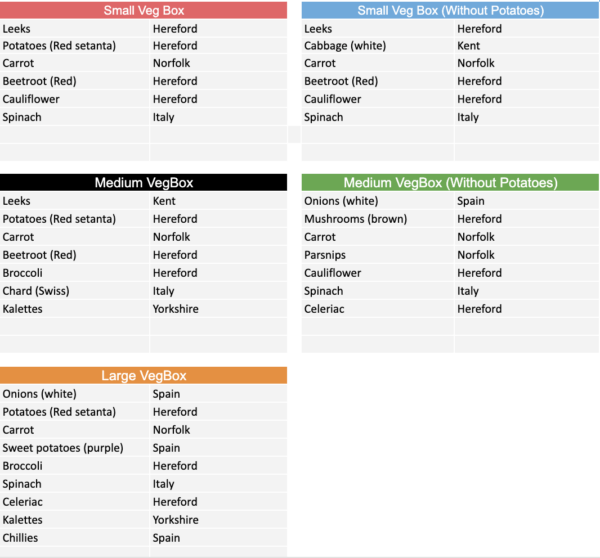Click Yorkshire origin in the Large VegBox table

pos(176,520)
